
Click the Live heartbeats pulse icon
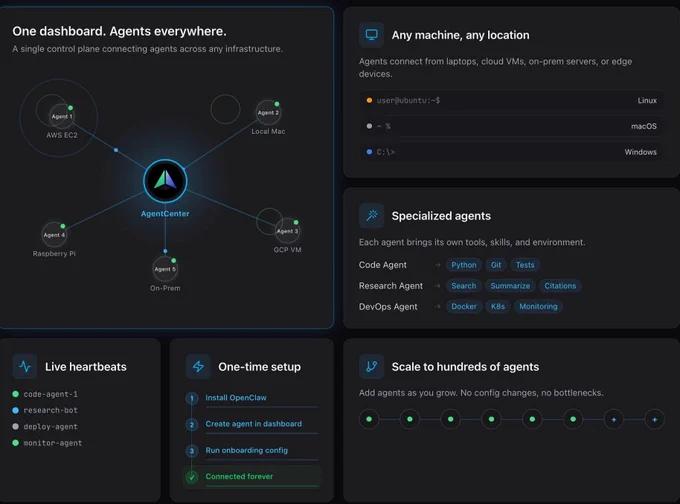click(x=25, y=367)
